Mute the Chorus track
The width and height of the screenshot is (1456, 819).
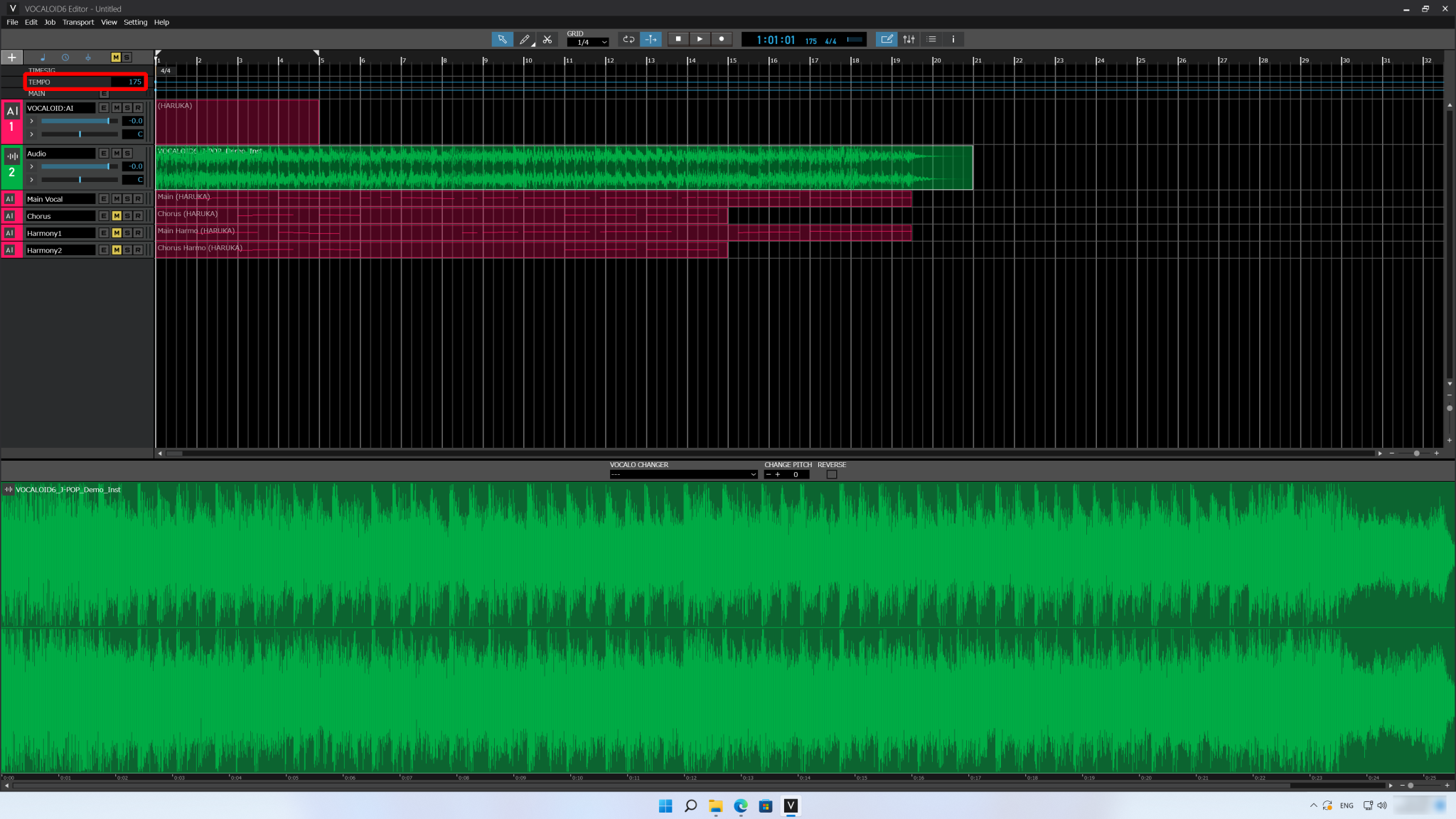tap(116, 215)
